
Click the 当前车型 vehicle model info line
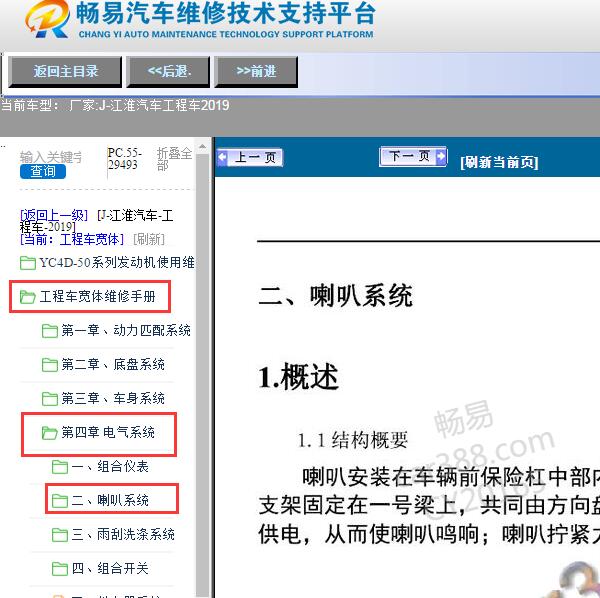(x=115, y=105)
